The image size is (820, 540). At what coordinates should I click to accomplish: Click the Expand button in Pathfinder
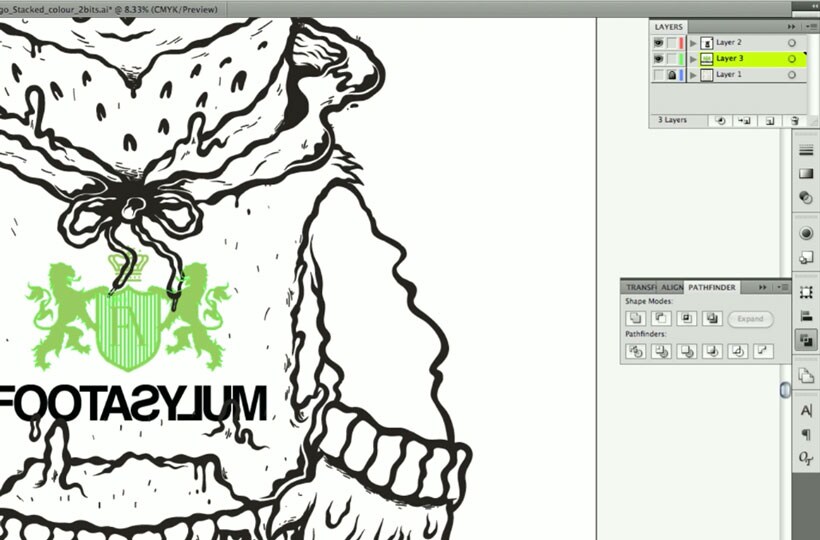tap(750, 319)
